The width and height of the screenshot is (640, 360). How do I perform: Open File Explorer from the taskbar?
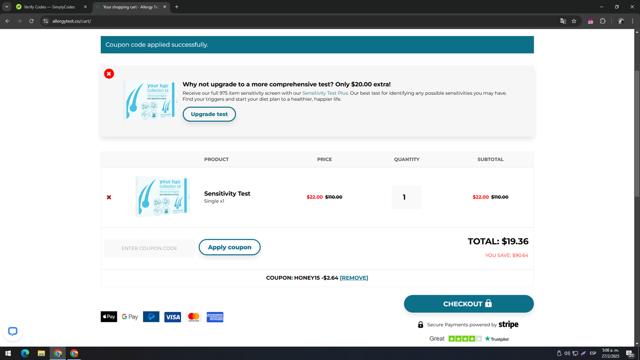tap(41, 353)
